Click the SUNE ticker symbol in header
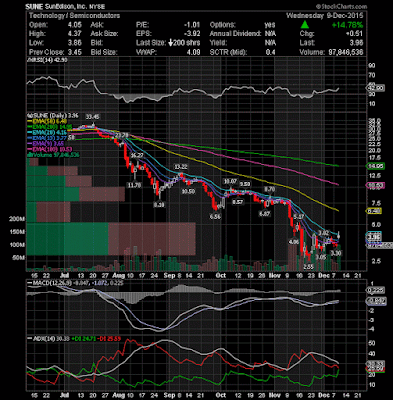 click(34, 7)
